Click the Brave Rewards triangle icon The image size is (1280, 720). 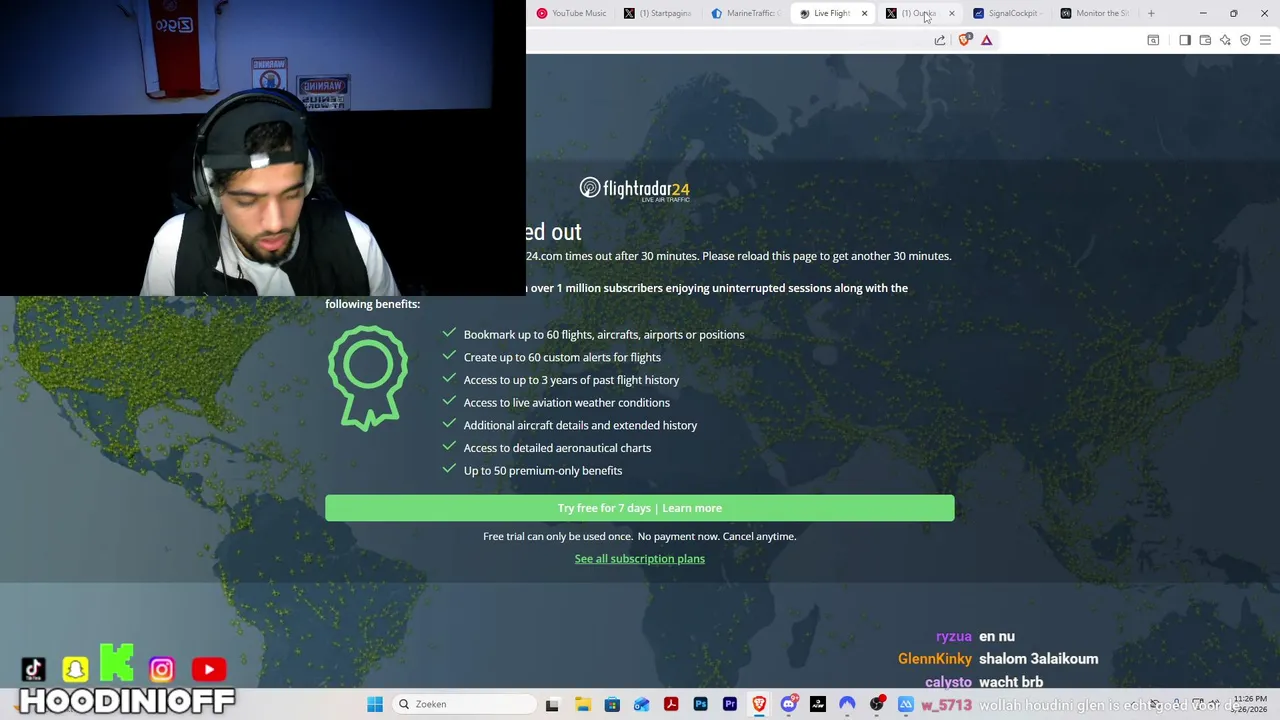(986, 40)
